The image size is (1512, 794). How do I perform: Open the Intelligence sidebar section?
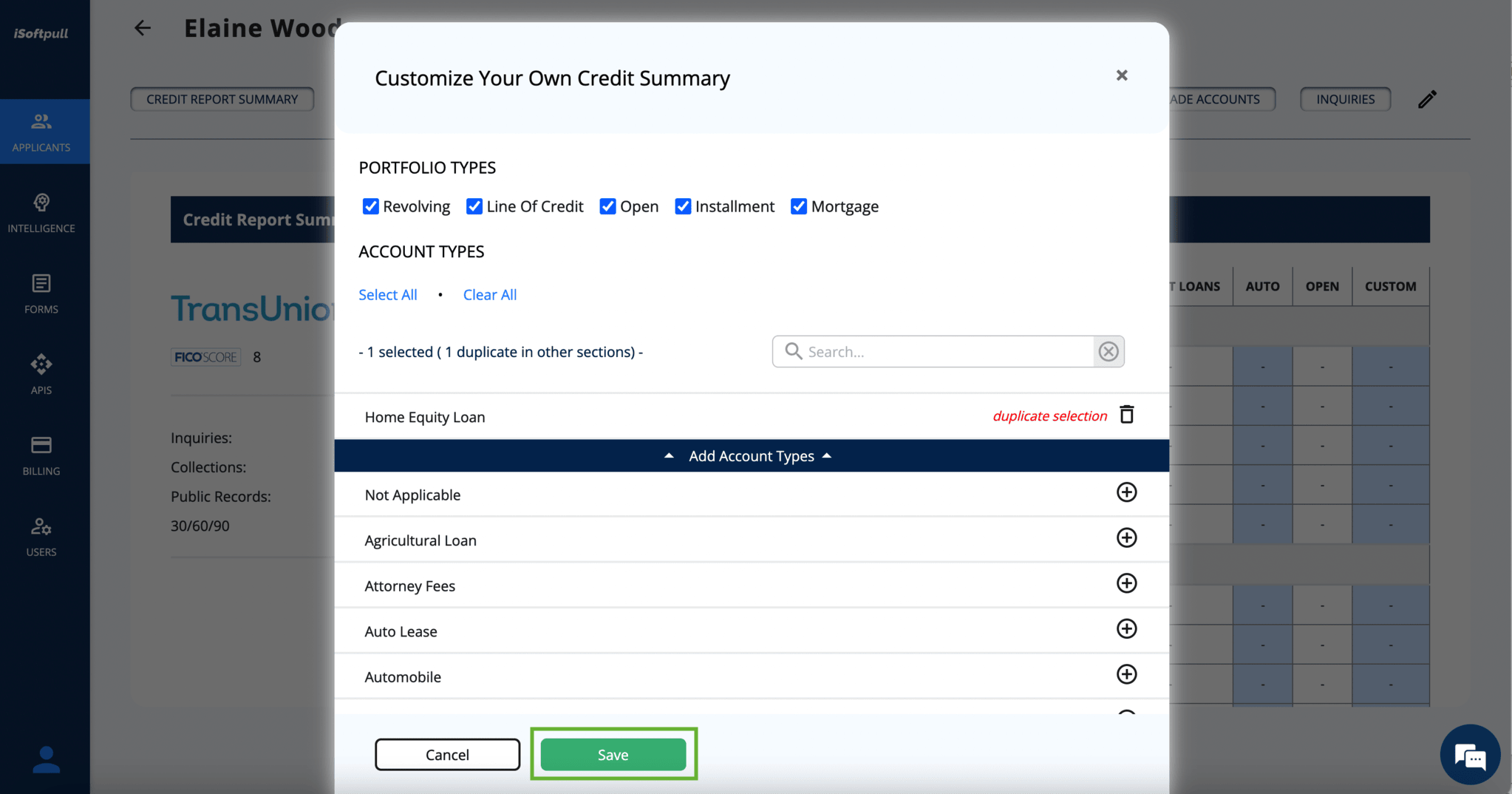pos(41,213)
